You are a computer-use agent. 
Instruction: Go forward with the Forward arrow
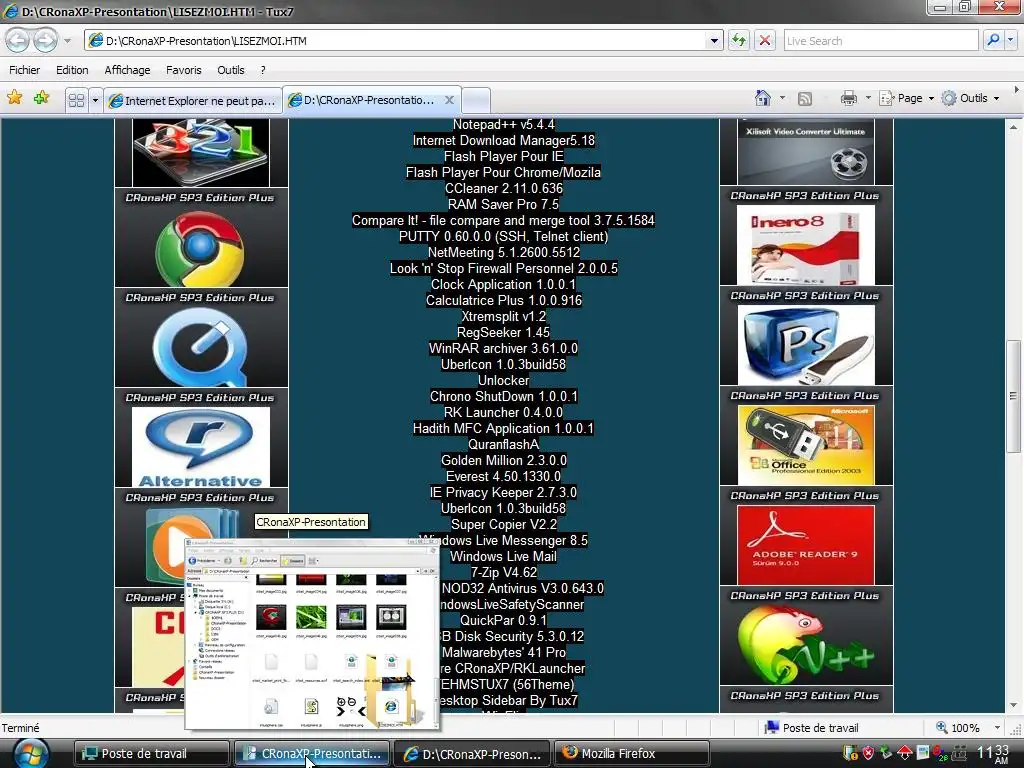[45, 40]
